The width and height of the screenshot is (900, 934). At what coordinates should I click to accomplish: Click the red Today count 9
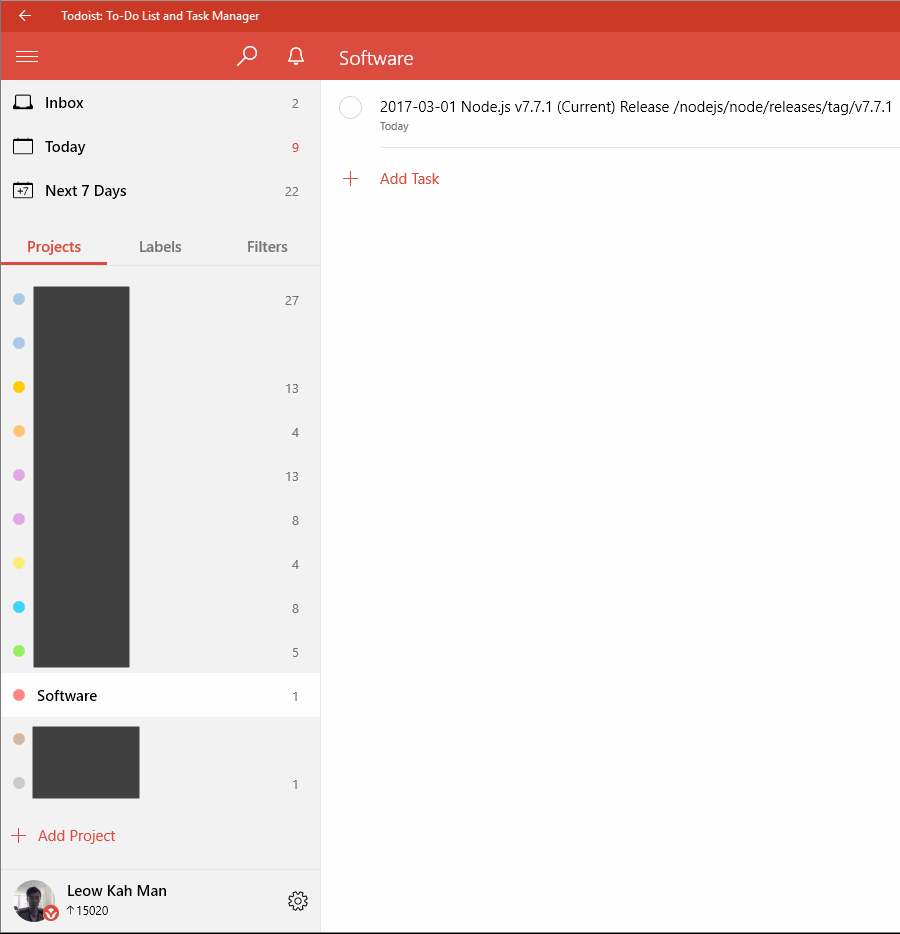click(x=295, y=148)
